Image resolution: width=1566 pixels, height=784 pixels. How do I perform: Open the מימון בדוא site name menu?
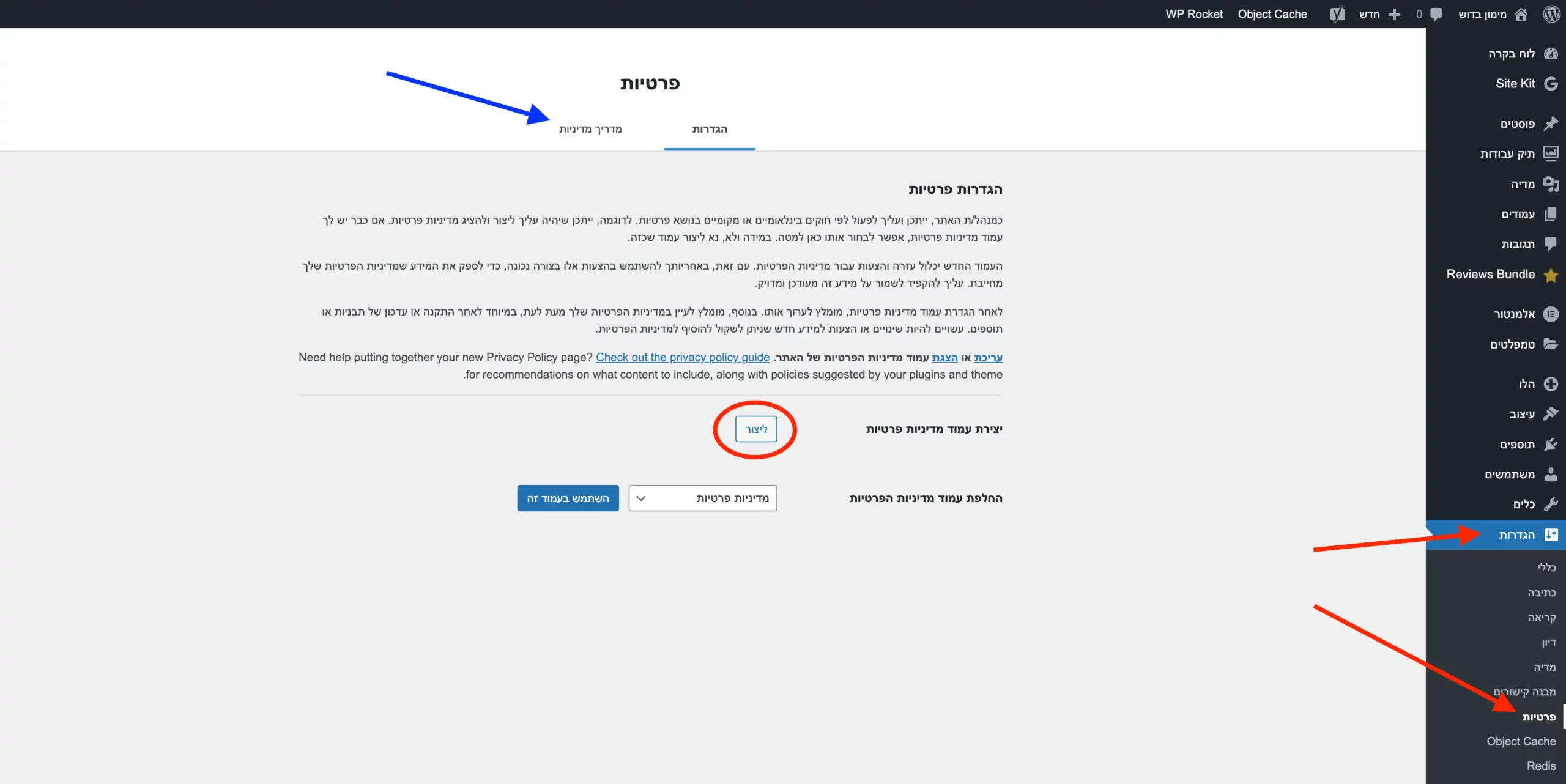pos(1482,14)
